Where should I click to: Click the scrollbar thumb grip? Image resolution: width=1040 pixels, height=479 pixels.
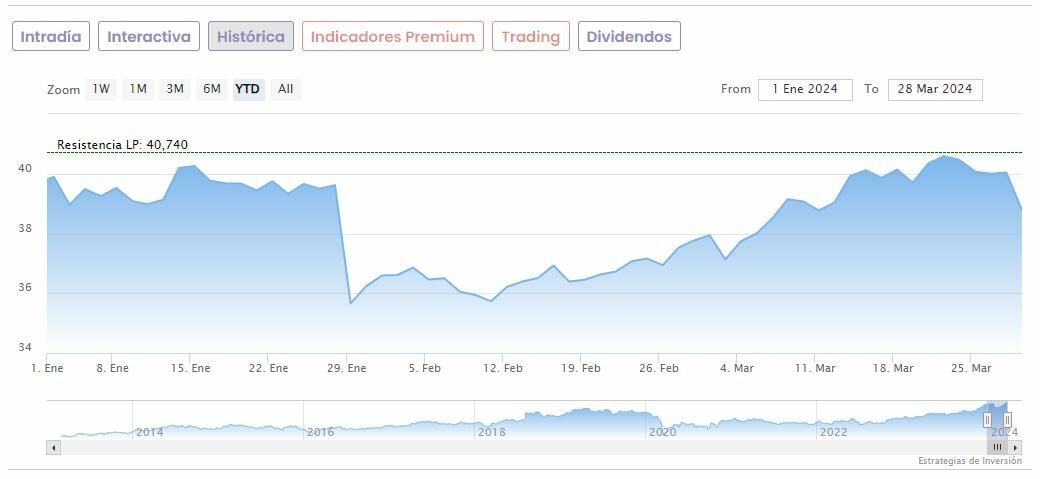point(997,447)
